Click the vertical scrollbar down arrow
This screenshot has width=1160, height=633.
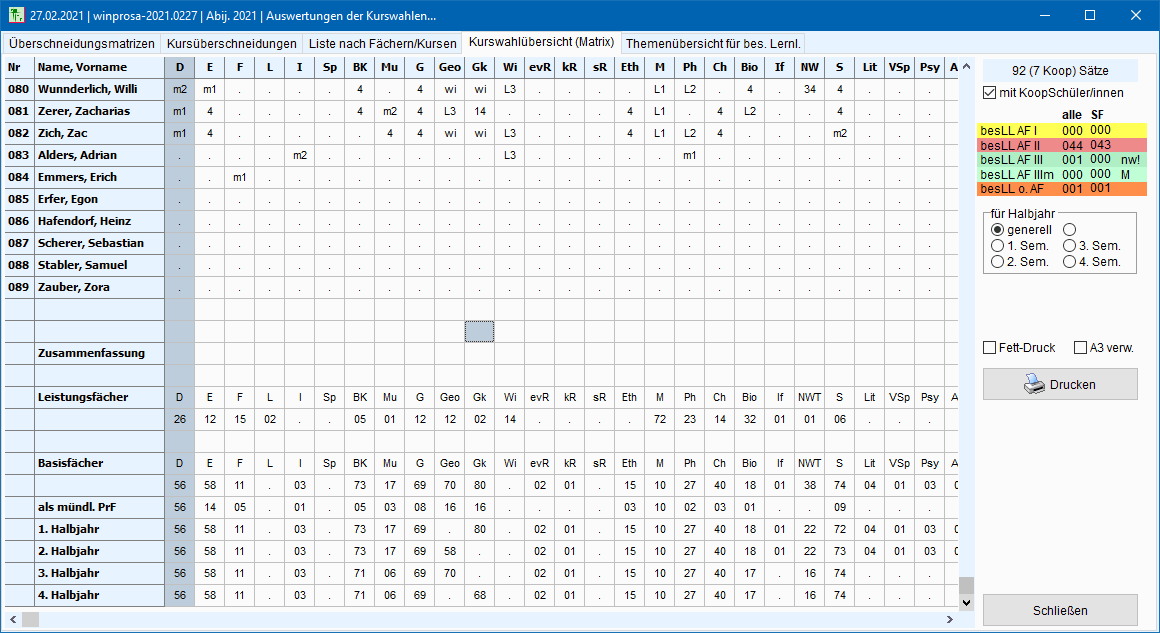tap(965, 603)
